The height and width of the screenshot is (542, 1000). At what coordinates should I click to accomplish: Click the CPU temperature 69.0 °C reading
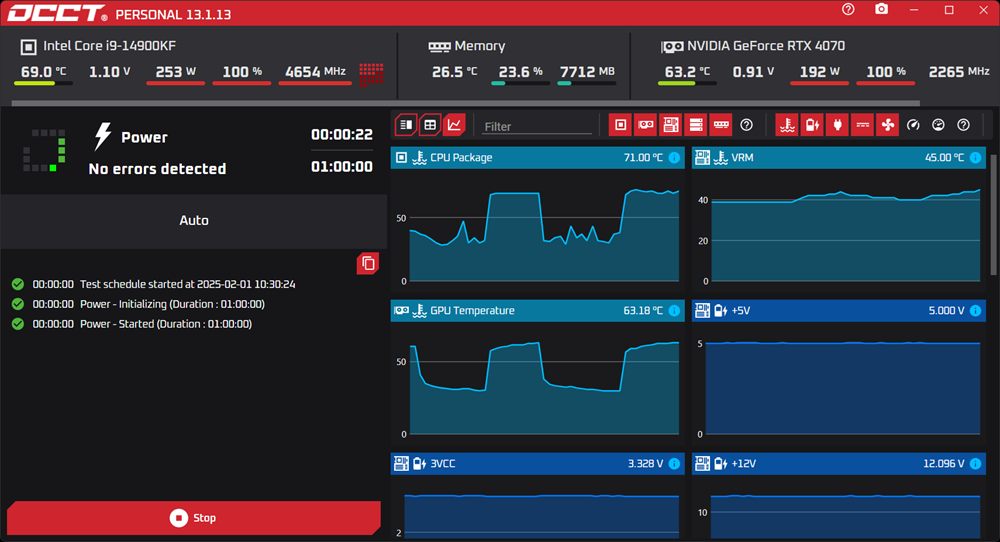[x=43, y=71]
